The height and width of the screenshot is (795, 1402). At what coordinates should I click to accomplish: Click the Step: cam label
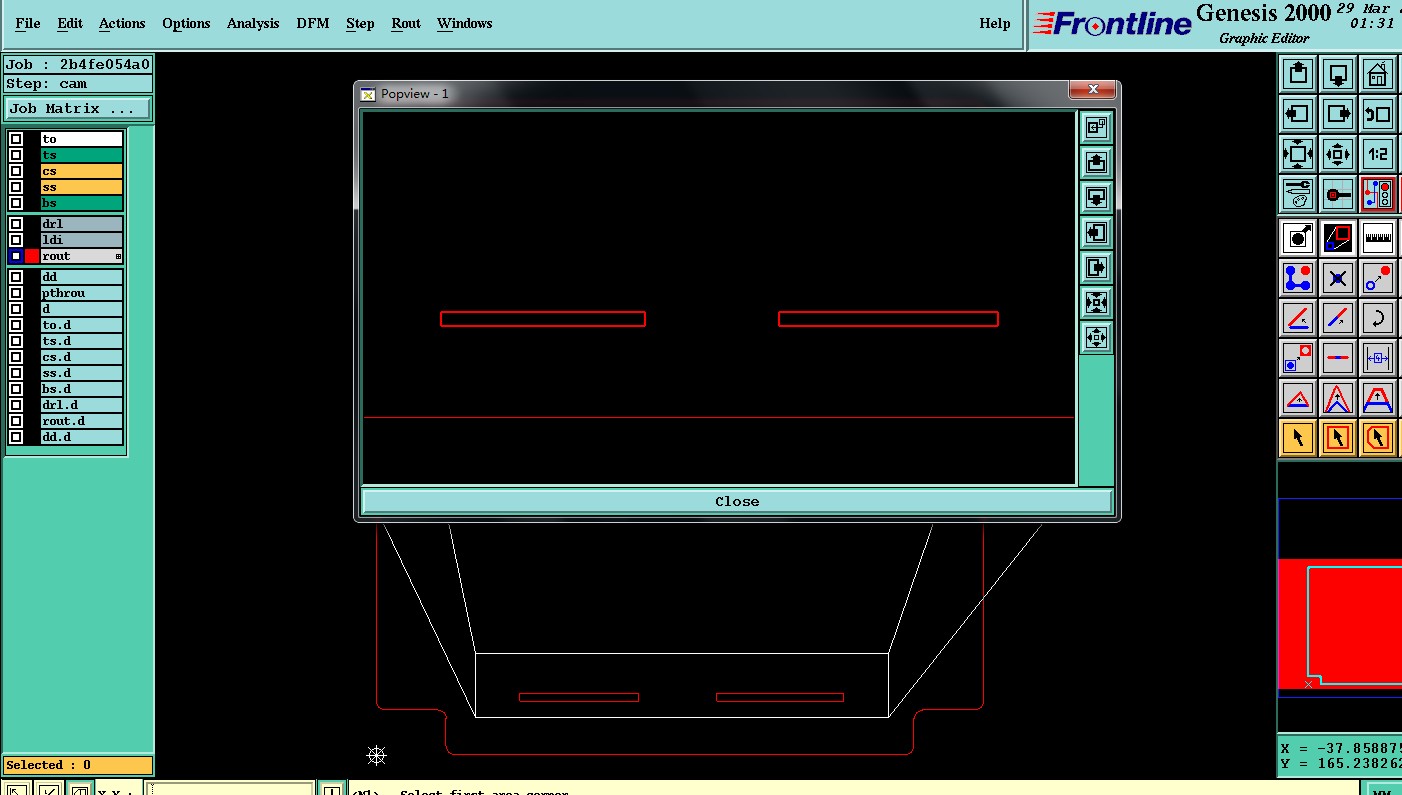(78, 84)
